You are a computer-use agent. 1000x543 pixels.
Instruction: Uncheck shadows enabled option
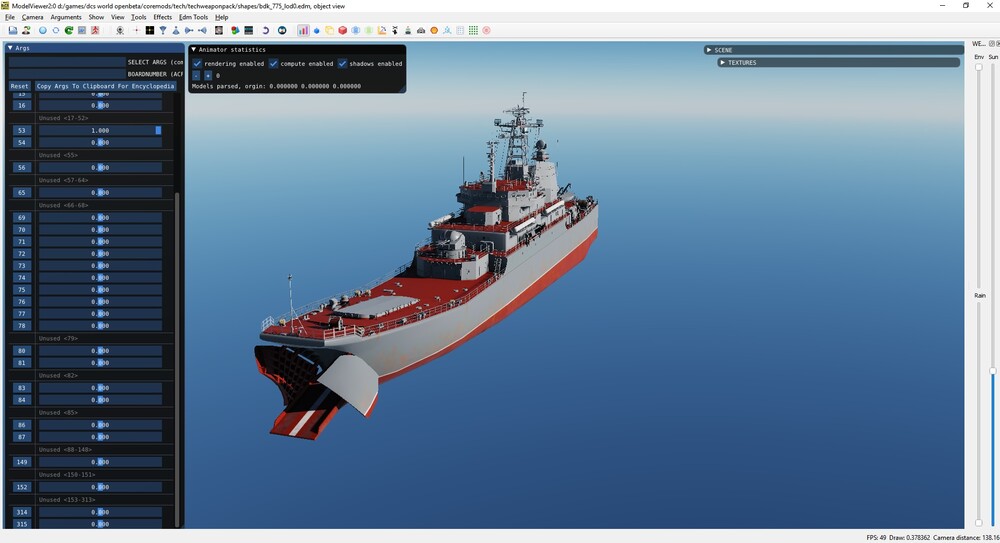coord(342,64)
